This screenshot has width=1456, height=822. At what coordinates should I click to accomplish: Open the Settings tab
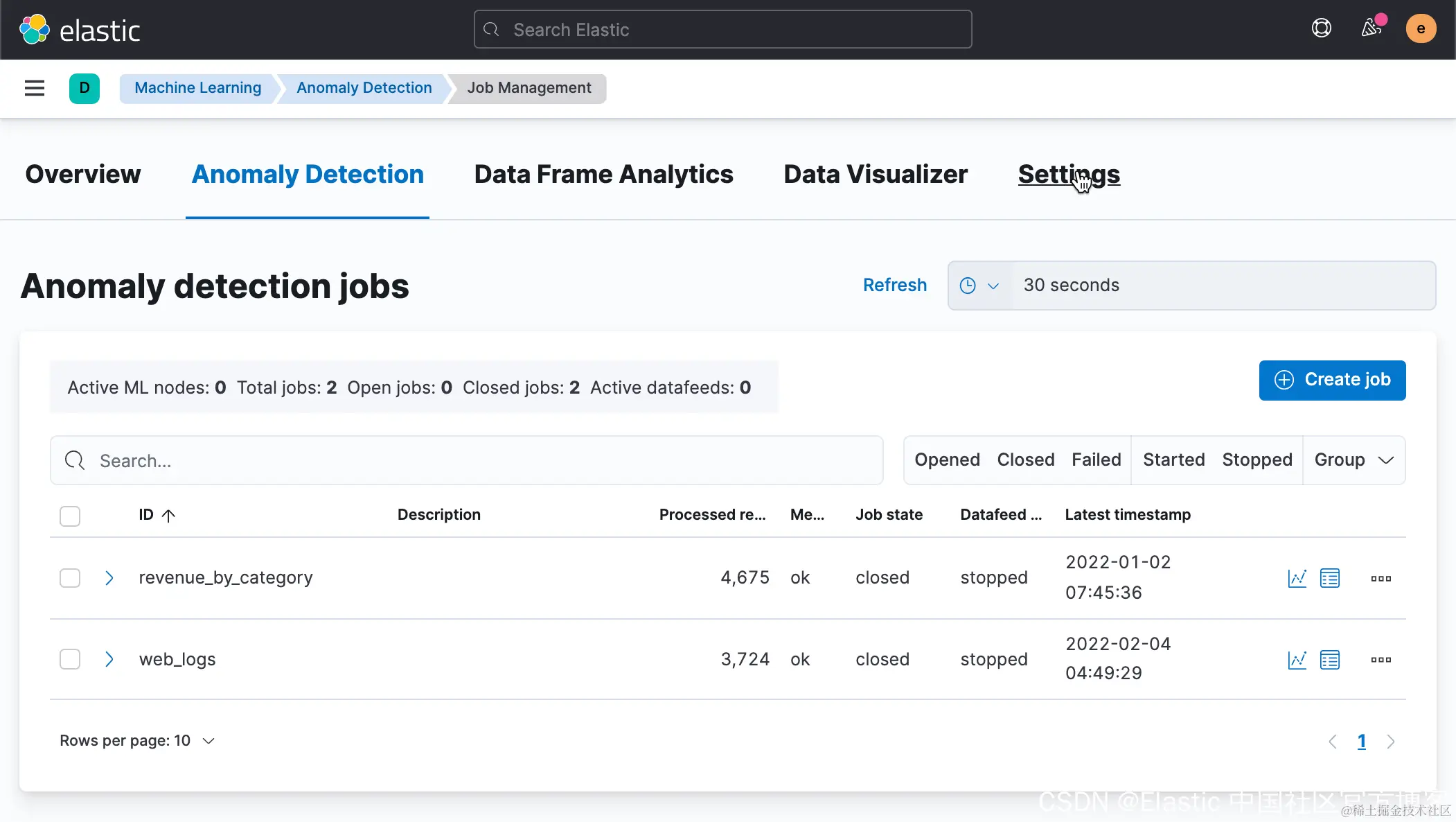[x=1068, y=175]
